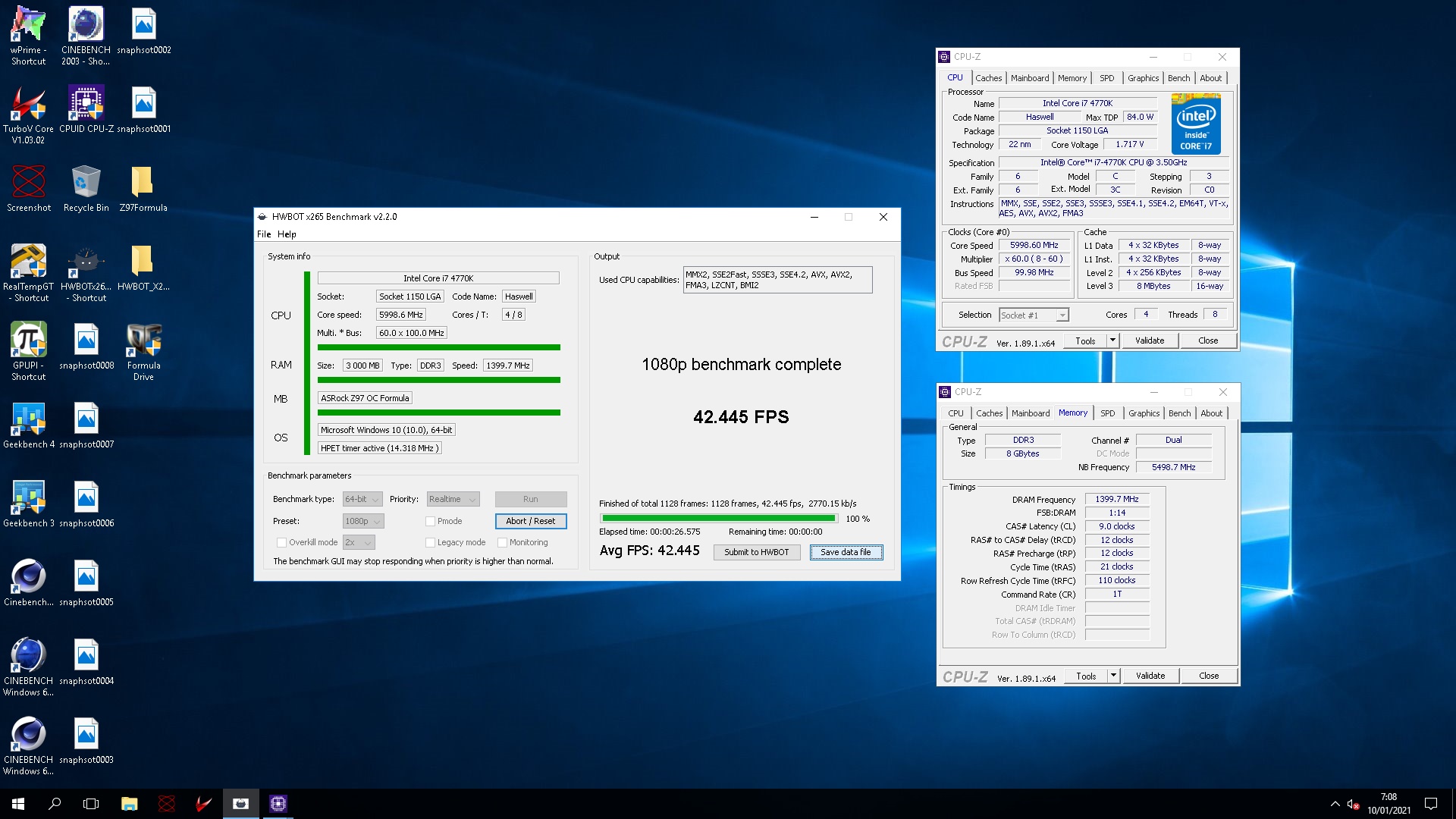
Task: Launch Geekbench 4 desktop icon
Action: pyautogui.click(x=29, y=425)
